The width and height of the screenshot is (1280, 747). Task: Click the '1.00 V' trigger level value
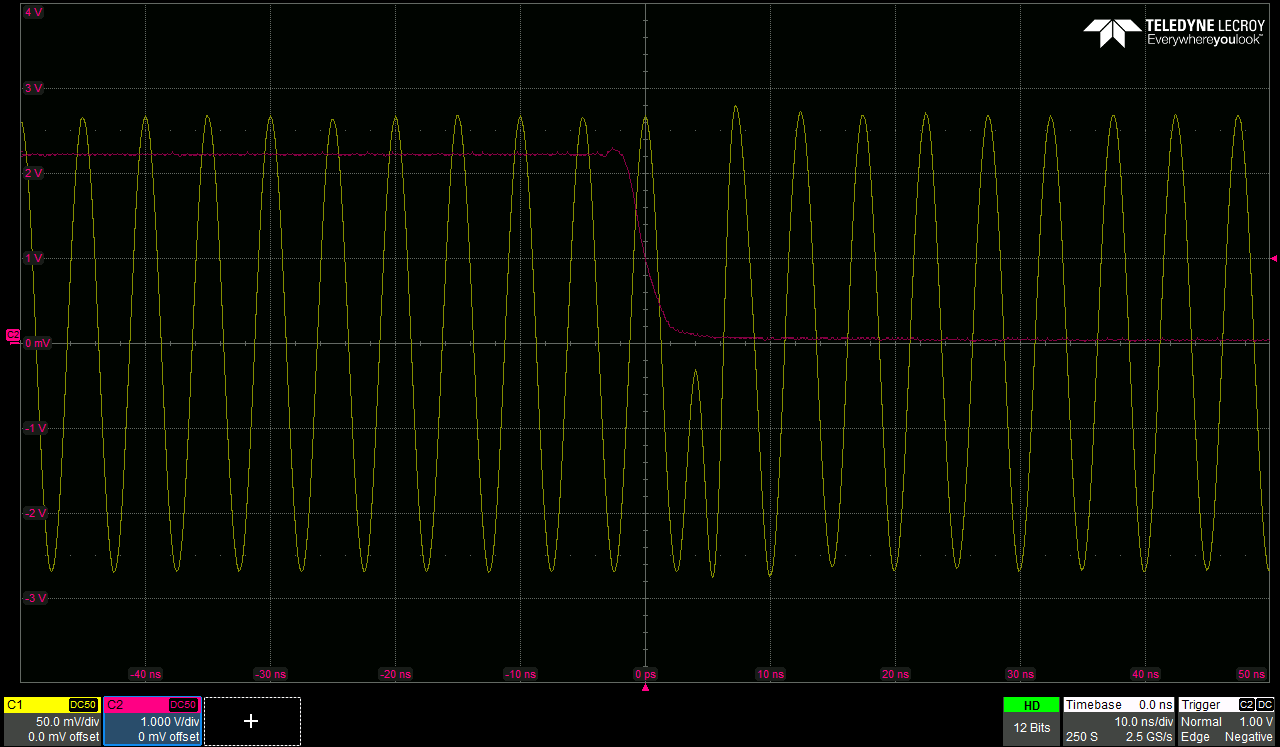tap(1256, 722)
